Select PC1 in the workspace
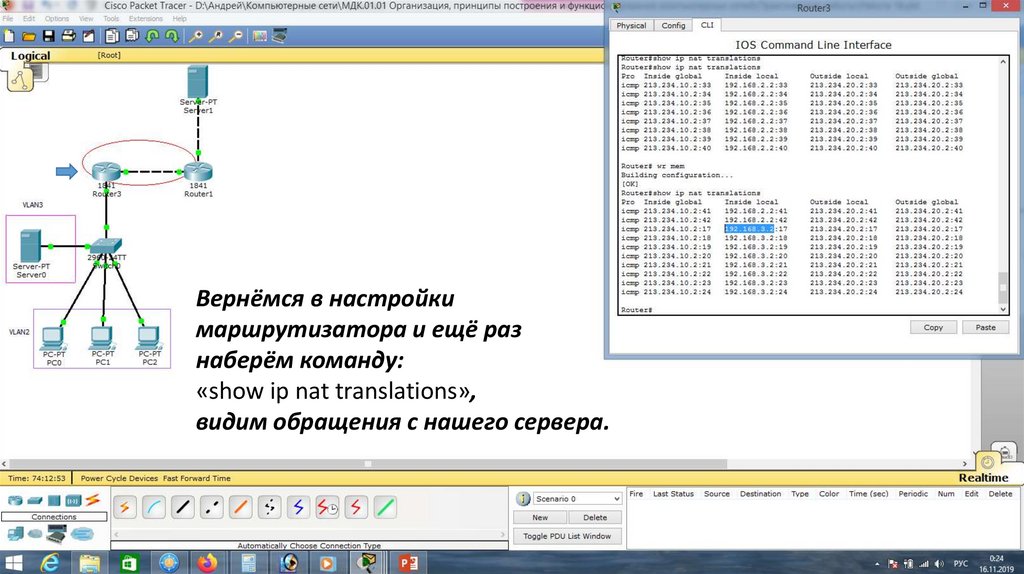Image resolution: width=1024 pixels, height=574 pixels. pos(102,338)
